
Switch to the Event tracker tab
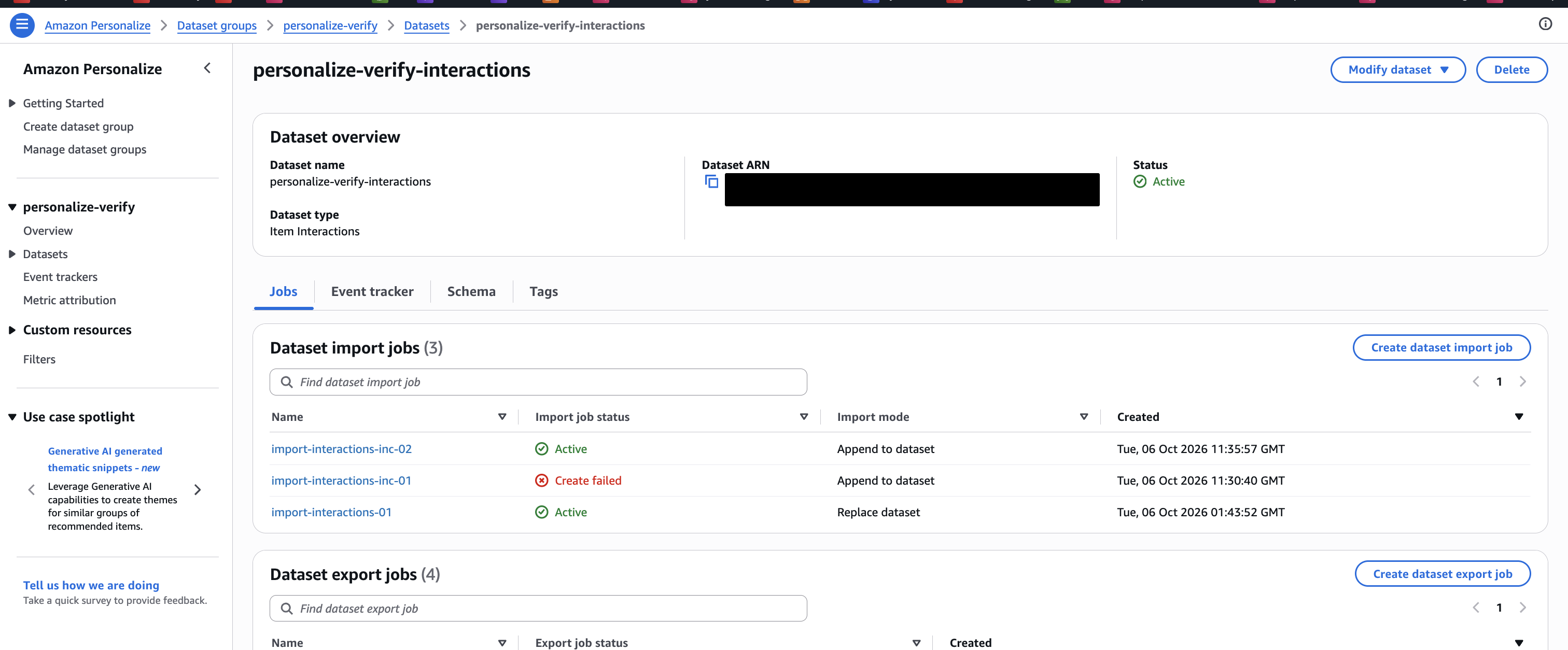(x=372, y=291)
